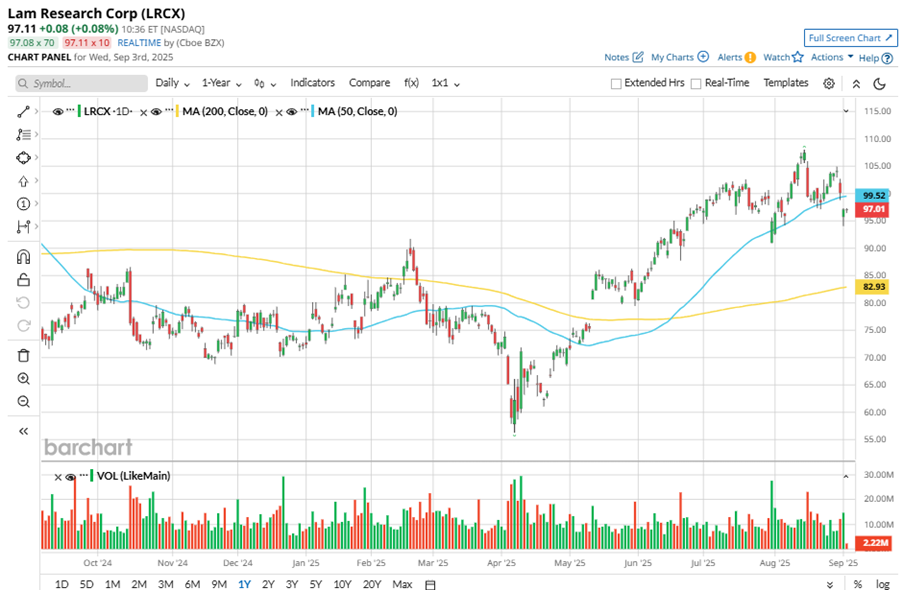The width and height of the screenshot is (903, 590).
Task: Switch to dark mode with moon icon
Action: pos(879,84)
